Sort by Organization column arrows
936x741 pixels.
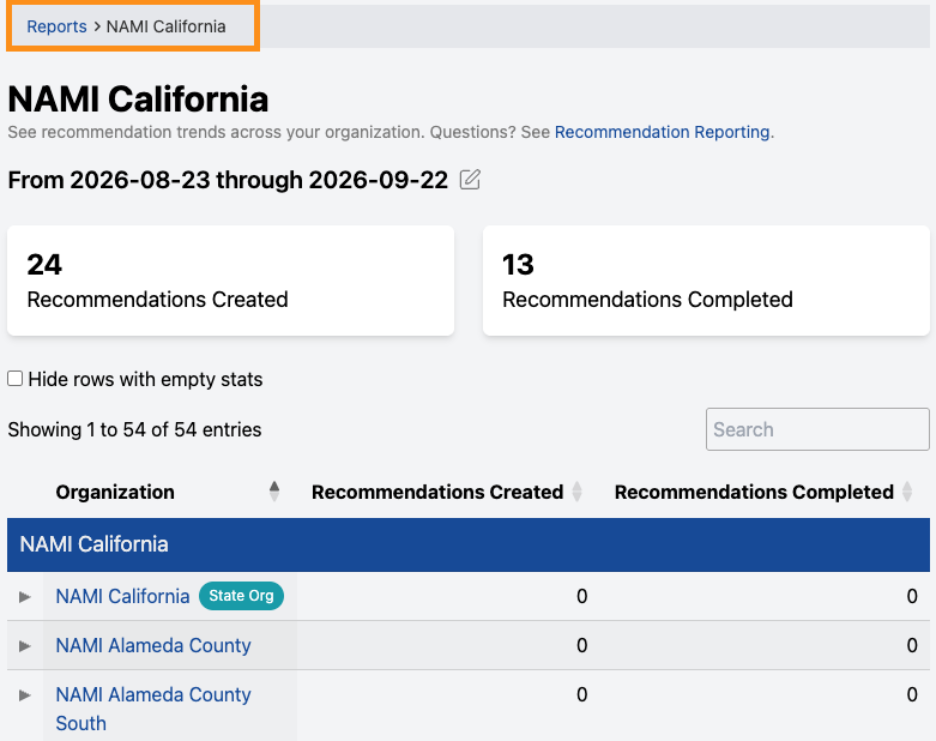[274, 491]
